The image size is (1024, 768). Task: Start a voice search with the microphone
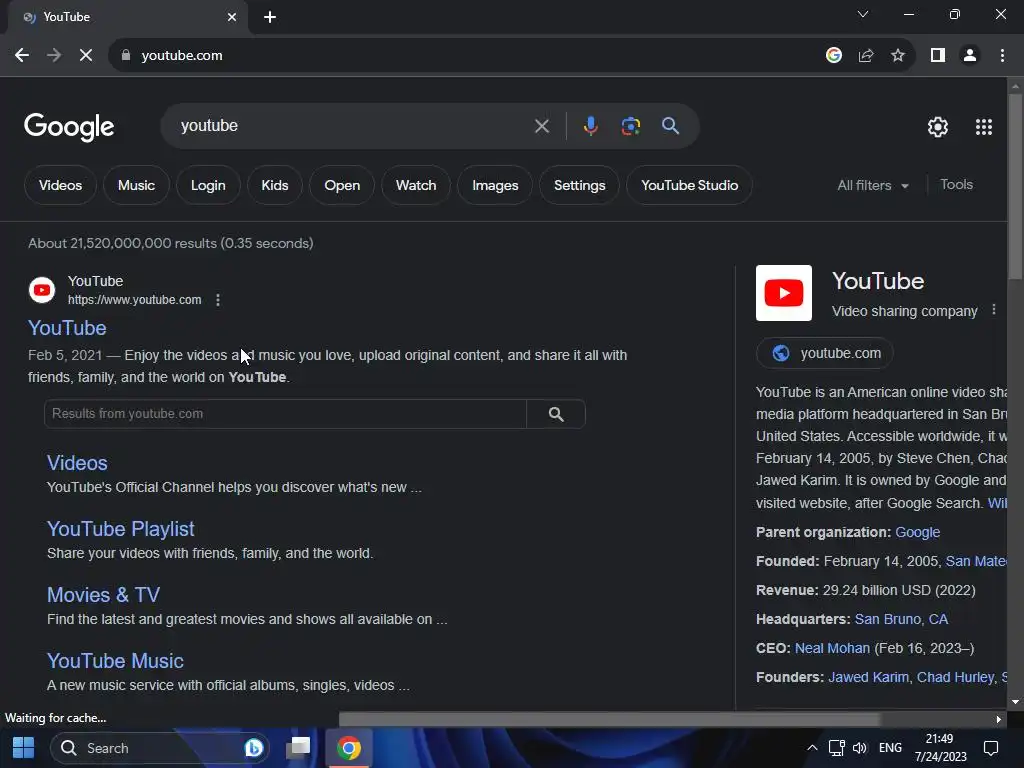pyautogui.click(x=590, y=126)
